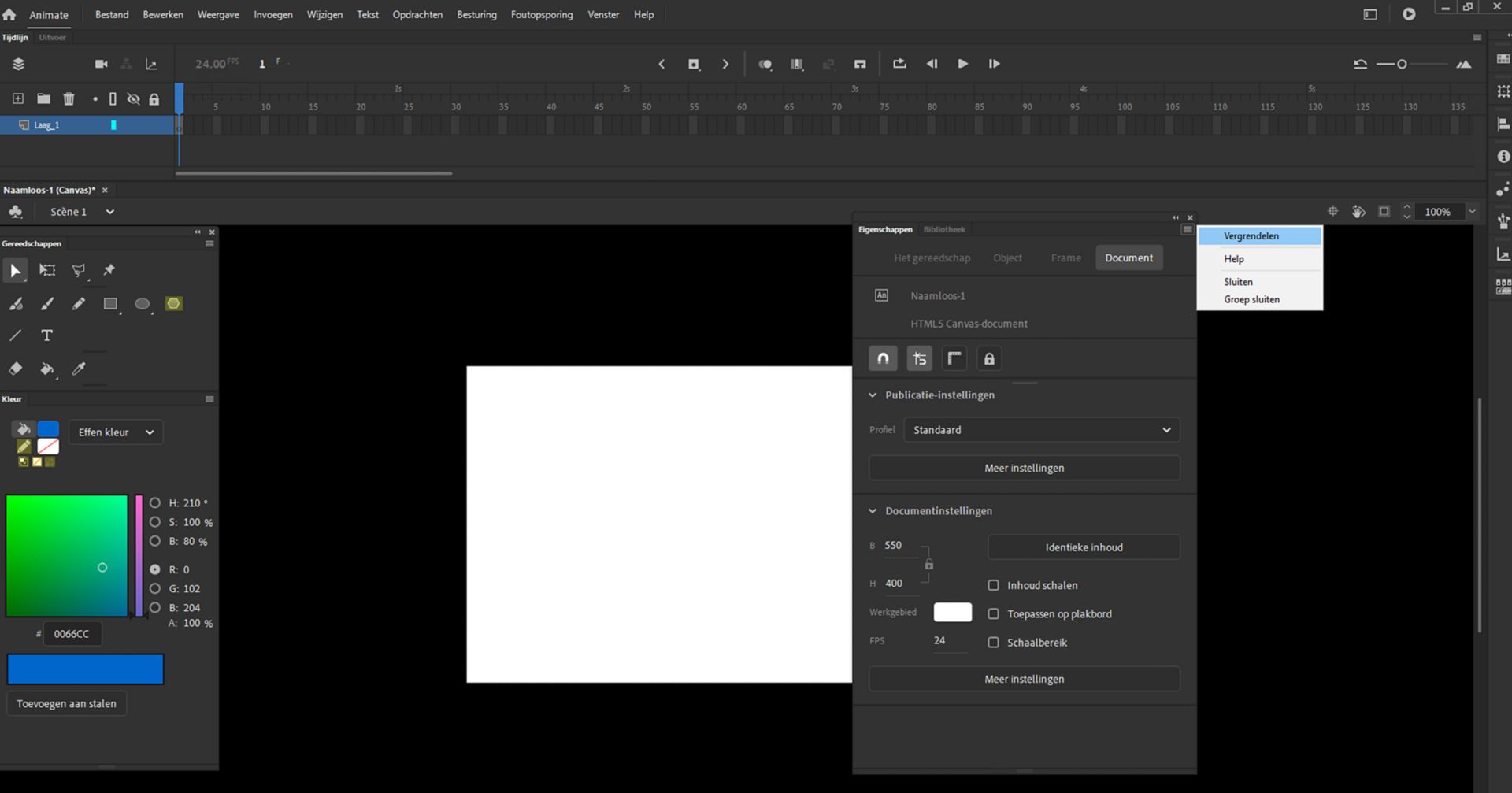The image size is (1512, 793).
Task: Select the Eraser tool
Action: [15, 369]
